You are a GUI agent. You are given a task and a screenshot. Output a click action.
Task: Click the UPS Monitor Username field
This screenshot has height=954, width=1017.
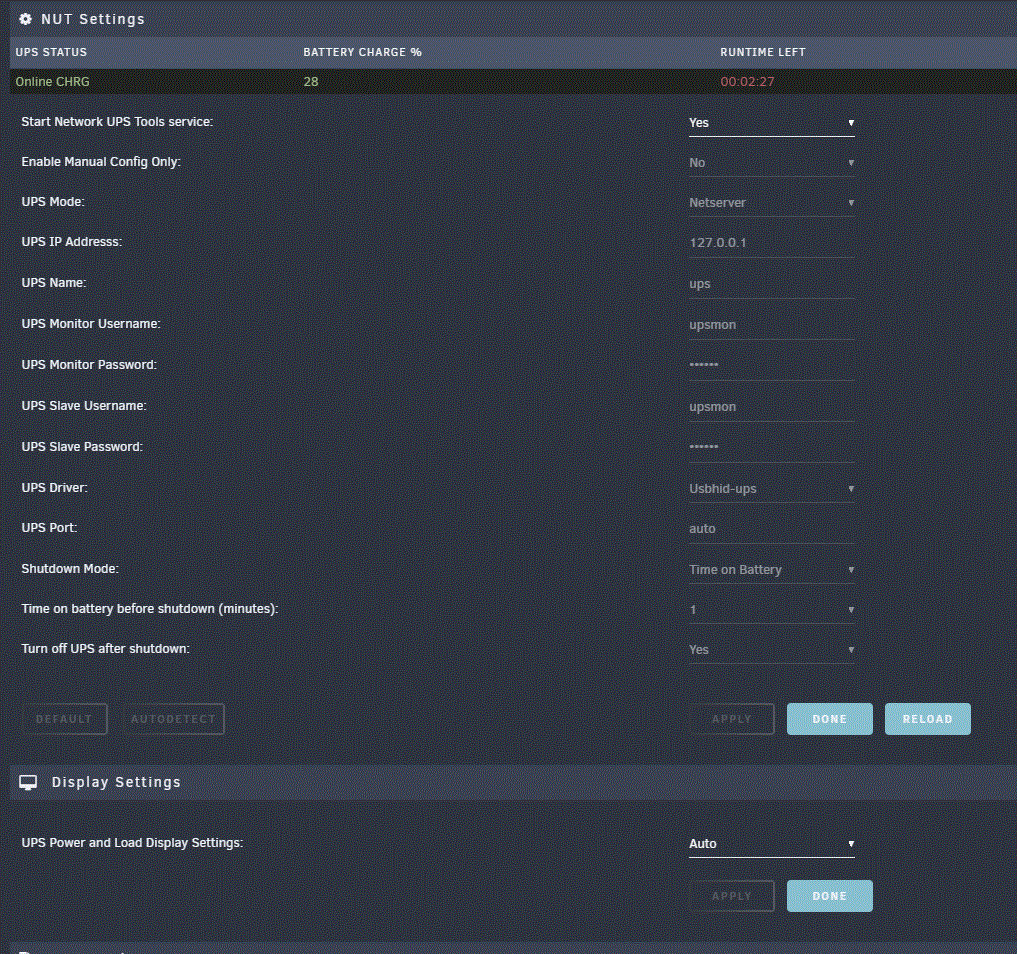[x=771, y=325]
